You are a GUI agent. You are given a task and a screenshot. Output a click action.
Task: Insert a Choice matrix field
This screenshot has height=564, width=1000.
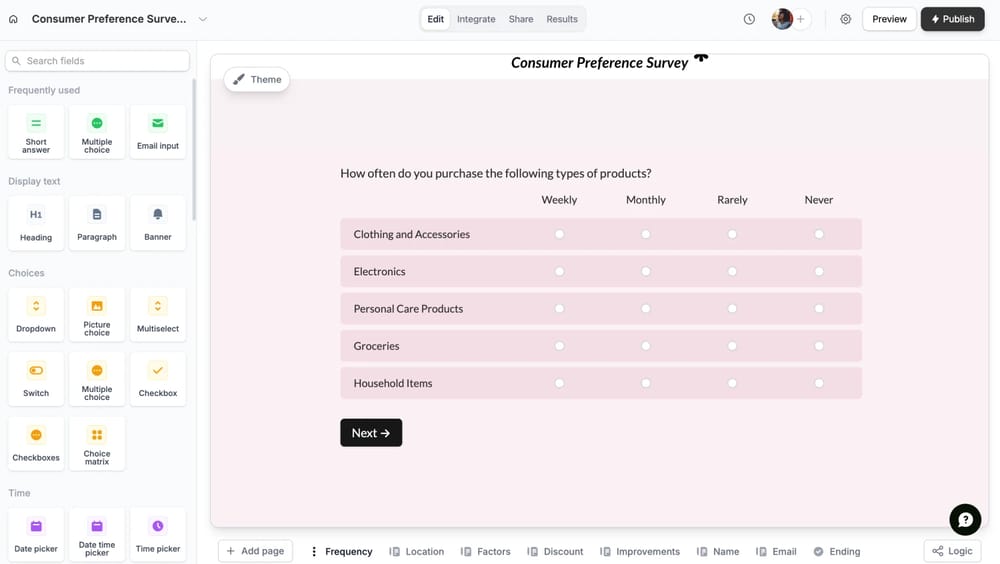pyautogui.click(x=97, y=444)
